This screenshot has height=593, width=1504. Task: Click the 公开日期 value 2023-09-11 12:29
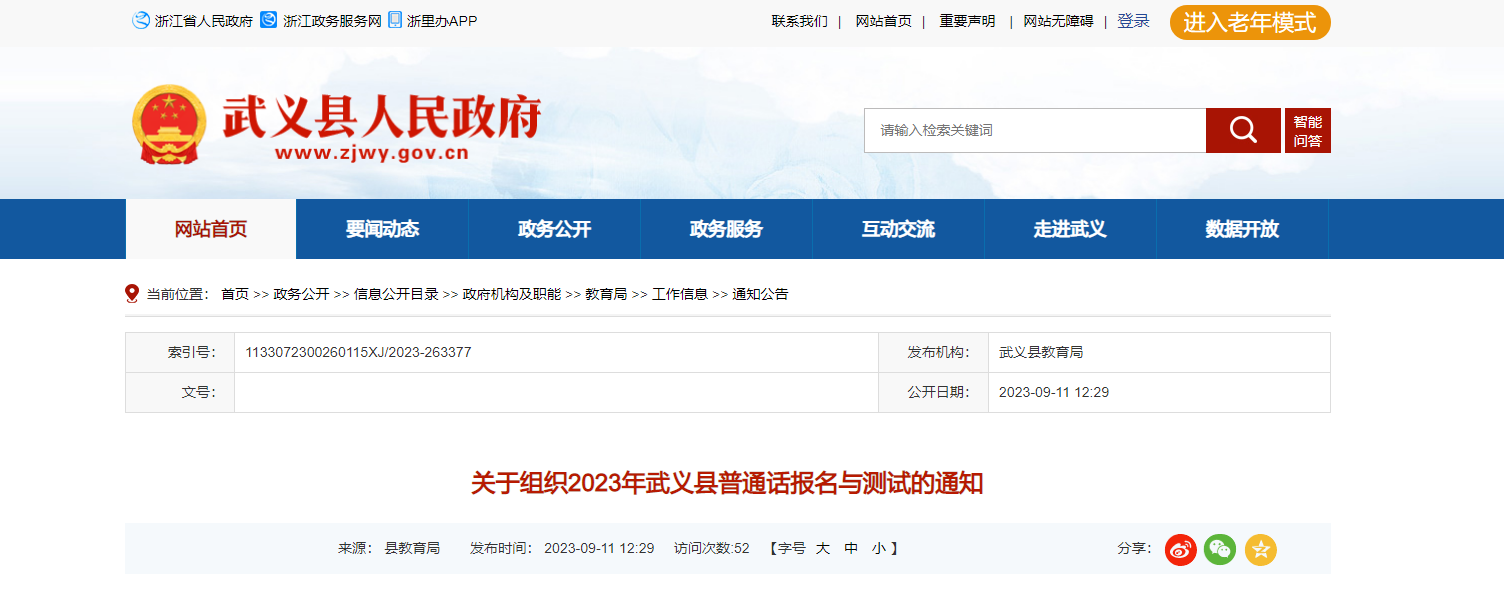[1054, 392]
